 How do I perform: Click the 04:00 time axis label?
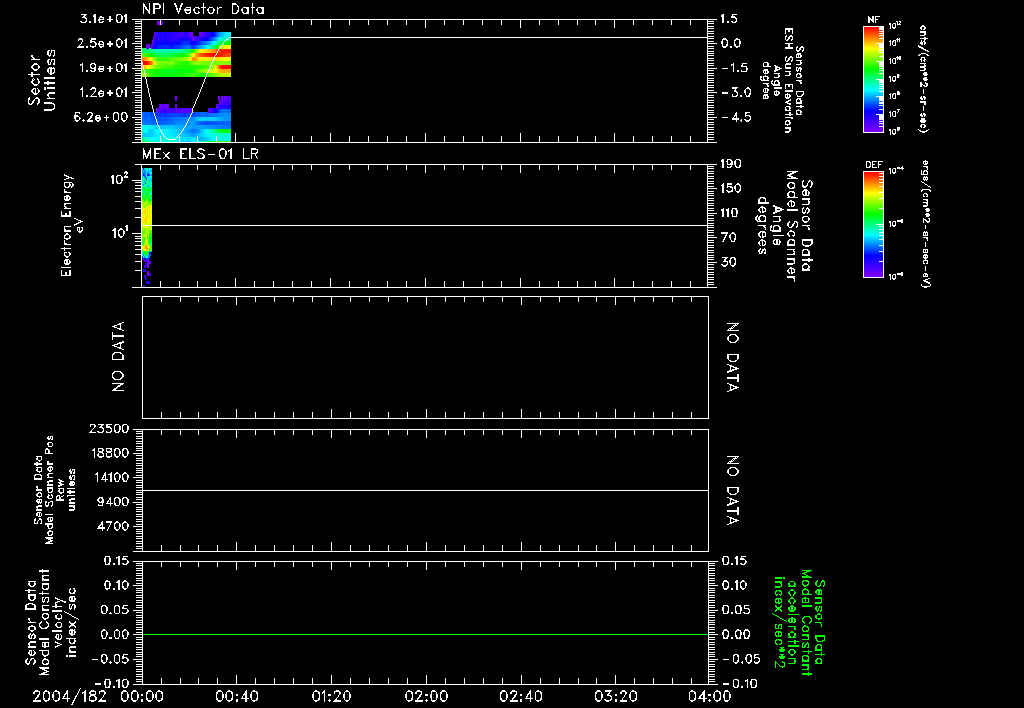pyautogui.click(x=710, y=696)
